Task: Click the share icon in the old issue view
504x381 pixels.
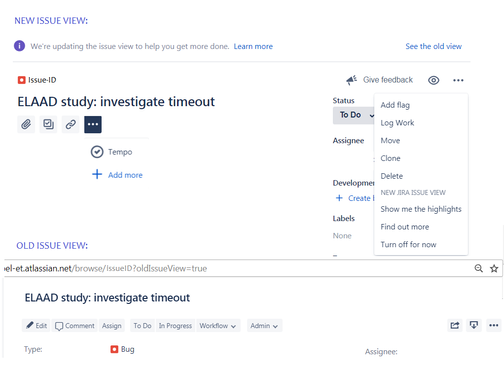Action: 455,325
